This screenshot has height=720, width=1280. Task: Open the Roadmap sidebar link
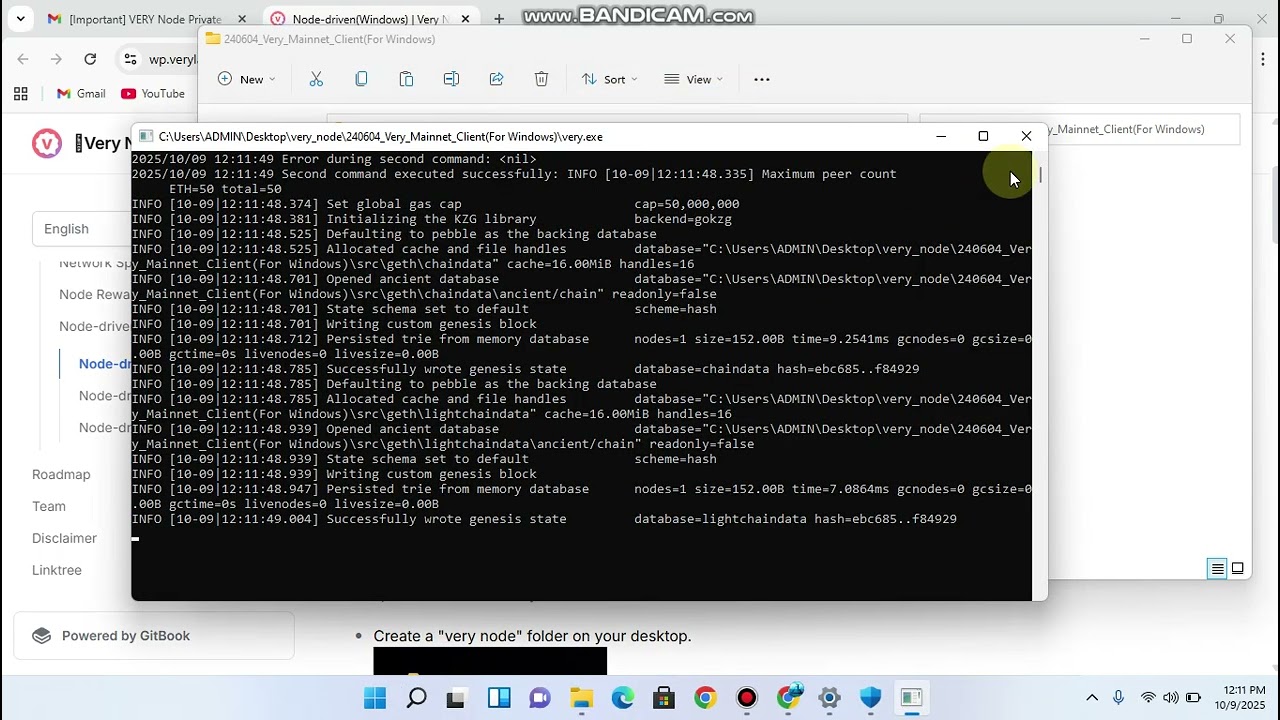point(61,474)
